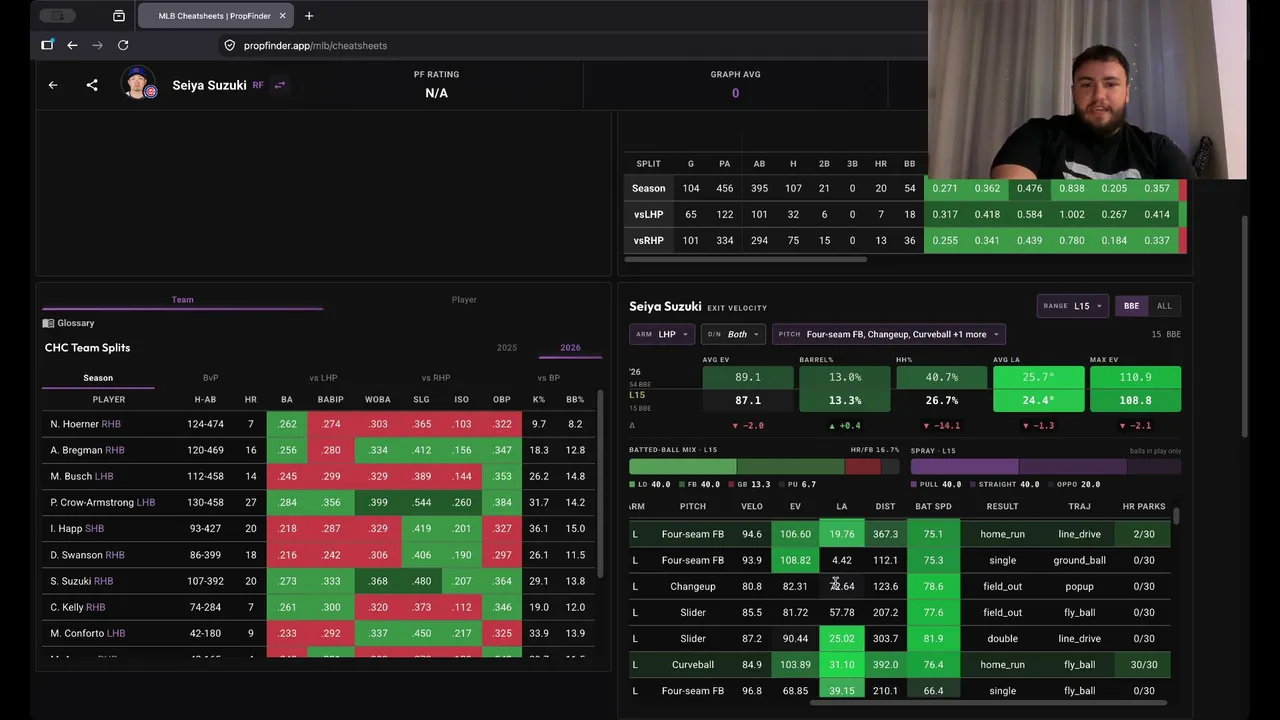Click M. Busch in team splits
The image size is (1280, 720).
tap(82, 476)
